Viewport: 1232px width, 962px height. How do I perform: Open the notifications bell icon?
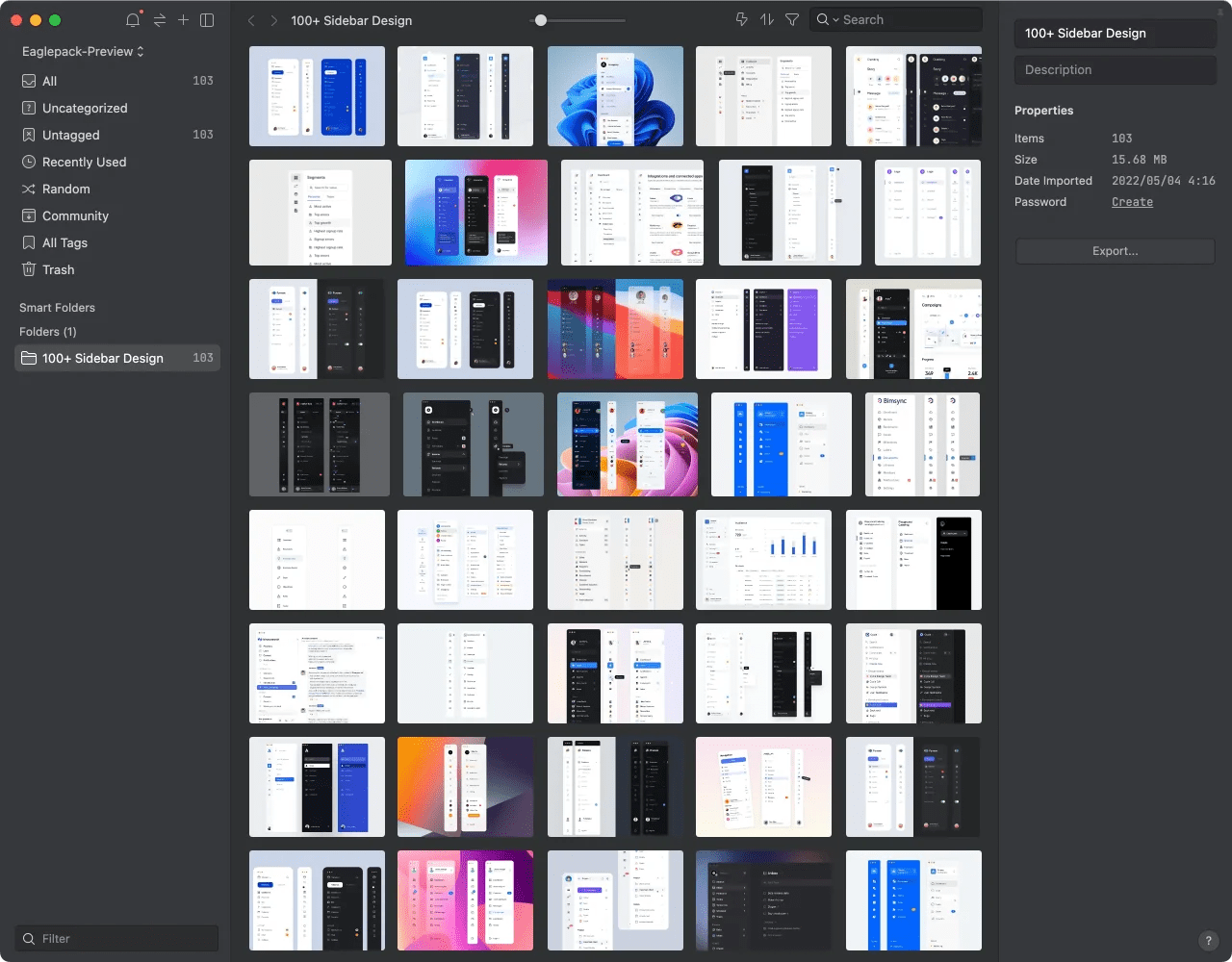coord(133,19)
